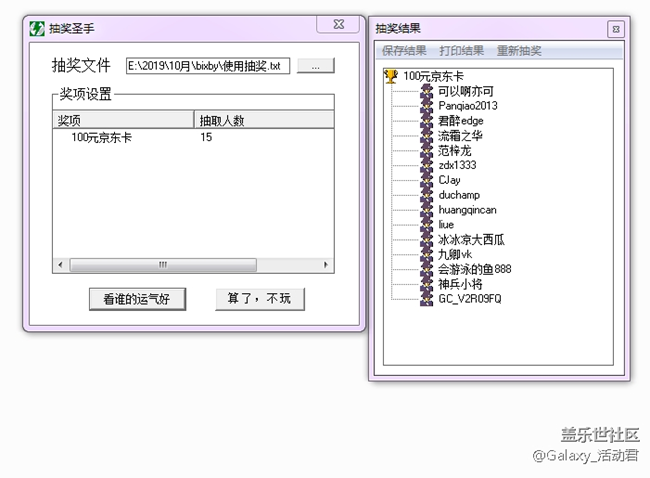
Task: Select winner 流霜之华 in results
Action: (460, 136)
